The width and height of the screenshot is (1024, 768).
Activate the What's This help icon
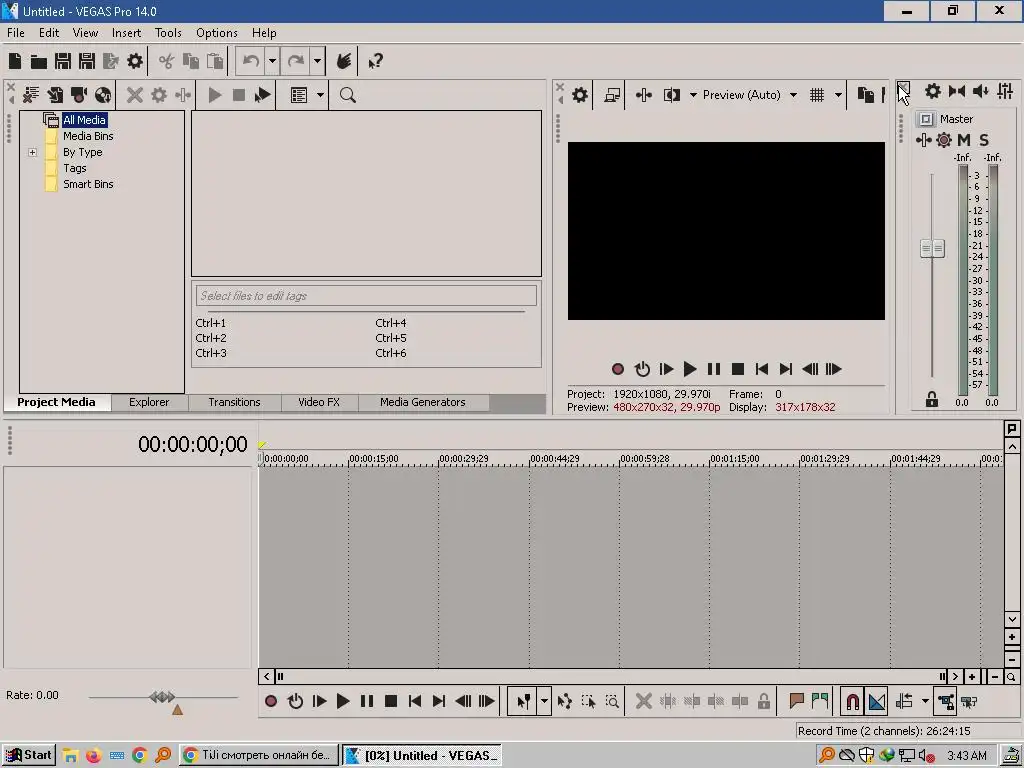[x=375, y=61]
